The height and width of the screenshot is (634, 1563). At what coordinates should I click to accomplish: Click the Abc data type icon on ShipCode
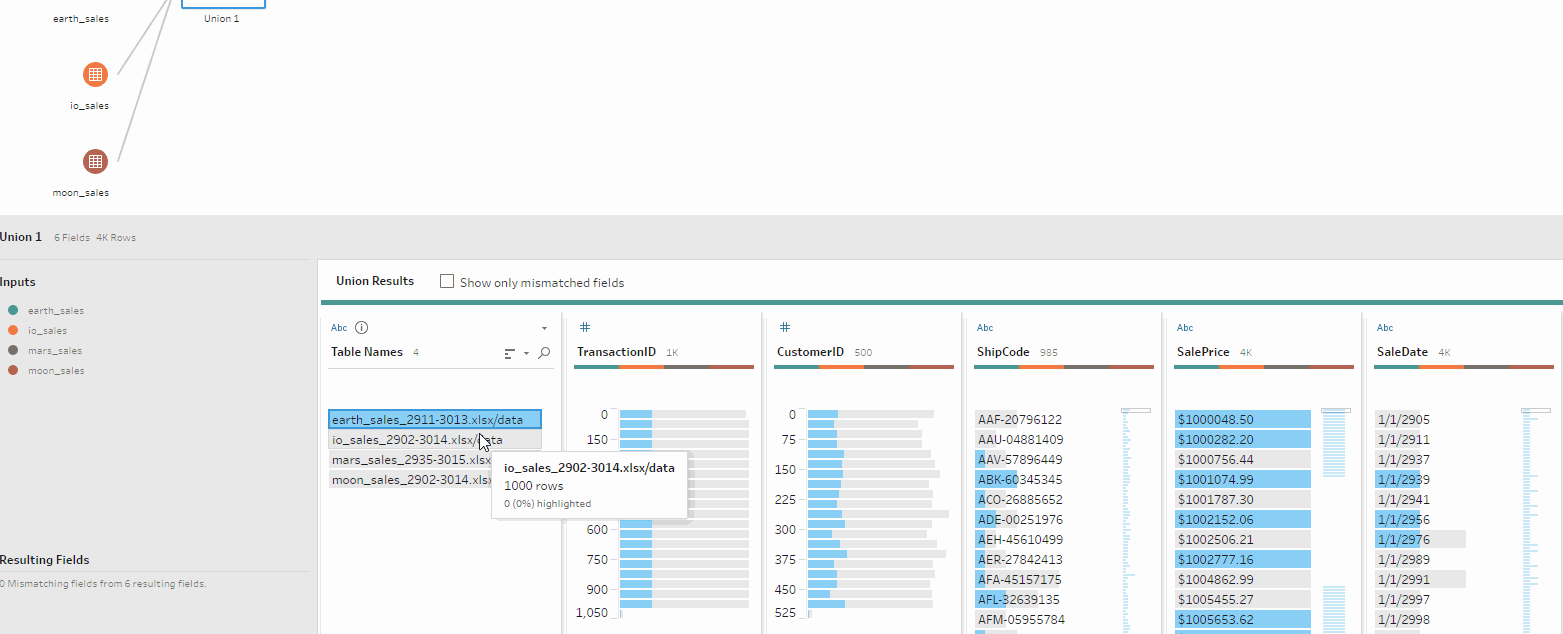pyautogui.click(x=984, y=327)
